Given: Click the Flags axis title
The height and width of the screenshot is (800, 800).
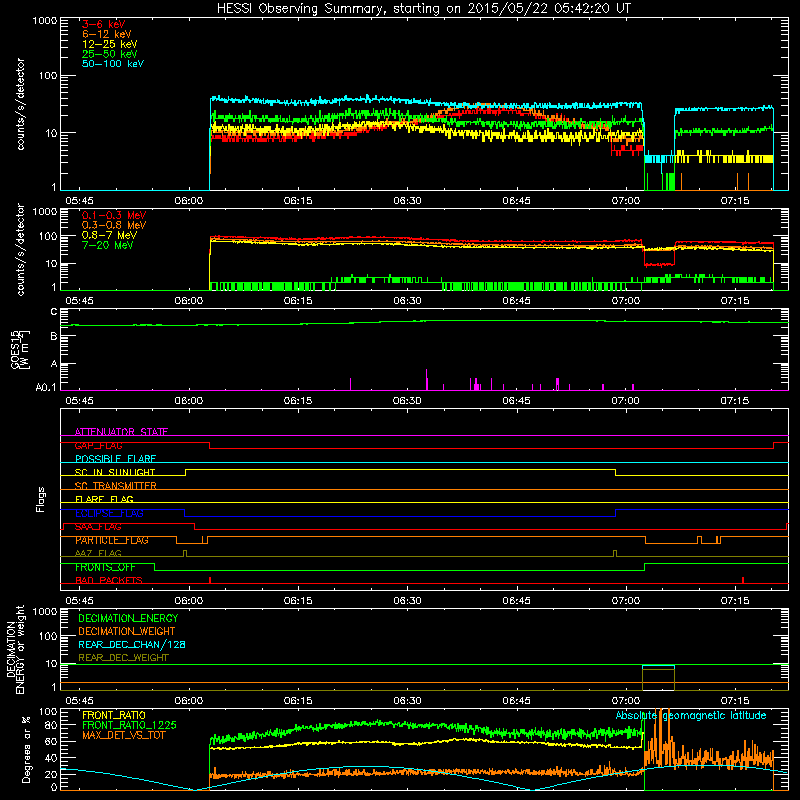Looking at the screenshot, I should tap(40, 499).
